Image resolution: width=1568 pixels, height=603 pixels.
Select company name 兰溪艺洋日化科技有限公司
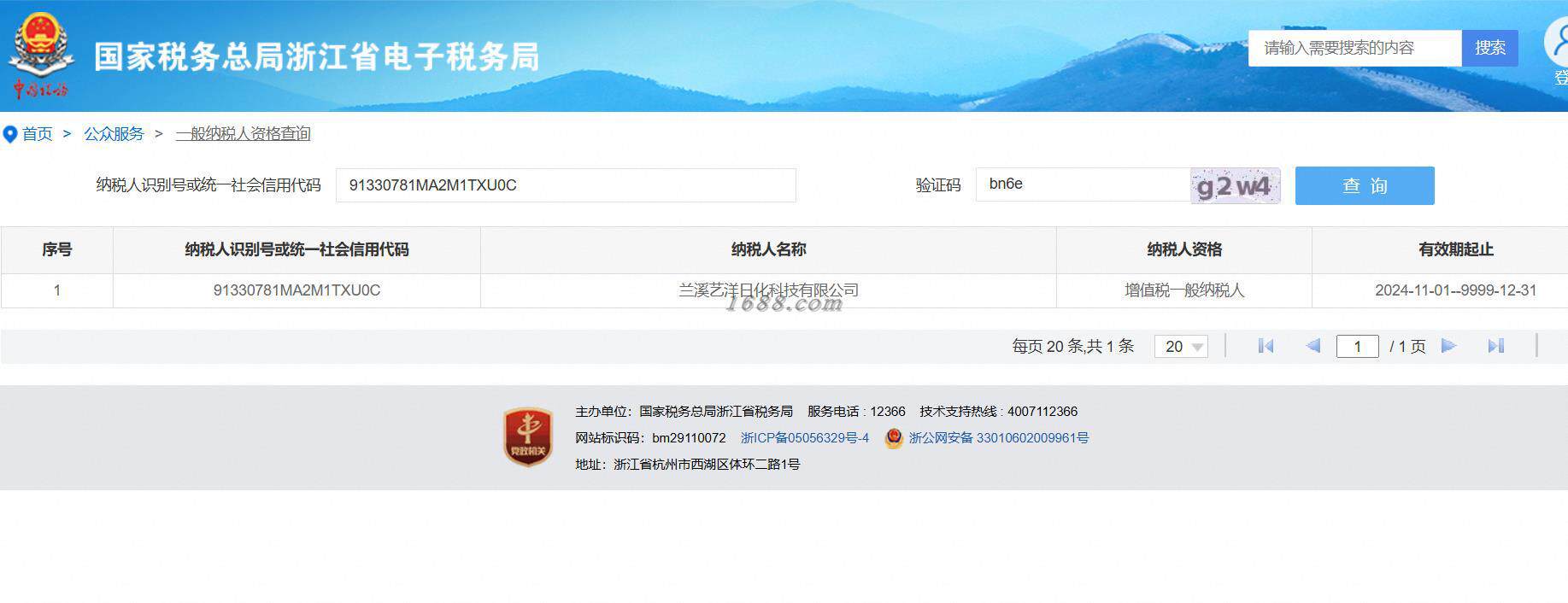coord(768,290)
